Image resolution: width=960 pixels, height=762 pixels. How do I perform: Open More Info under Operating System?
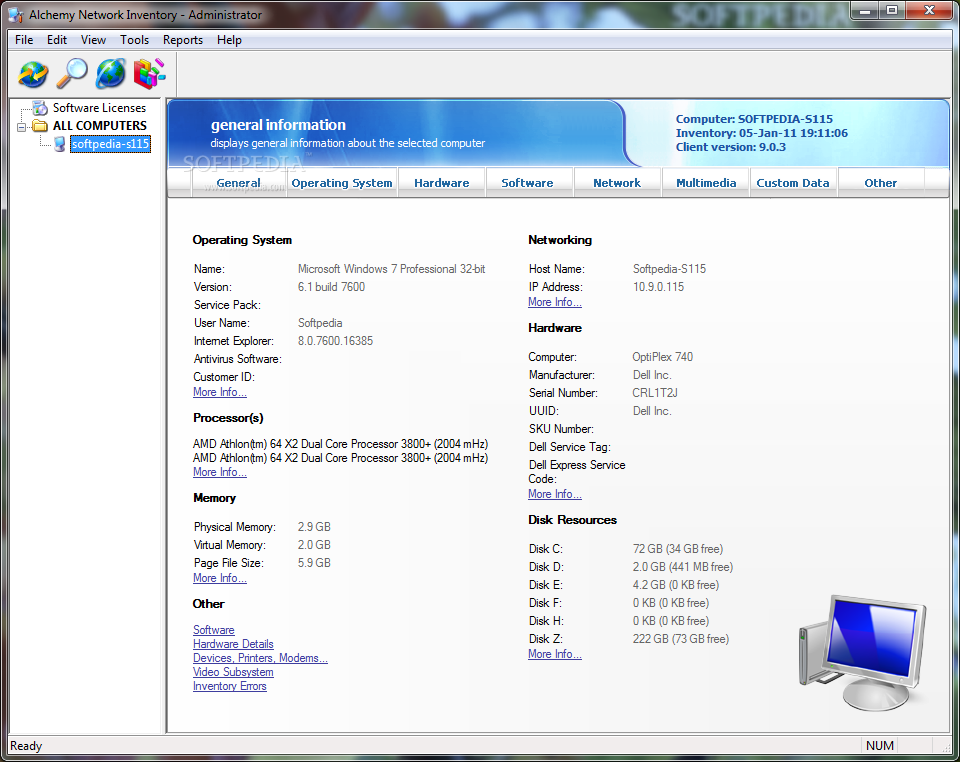(x=220, y=392)
